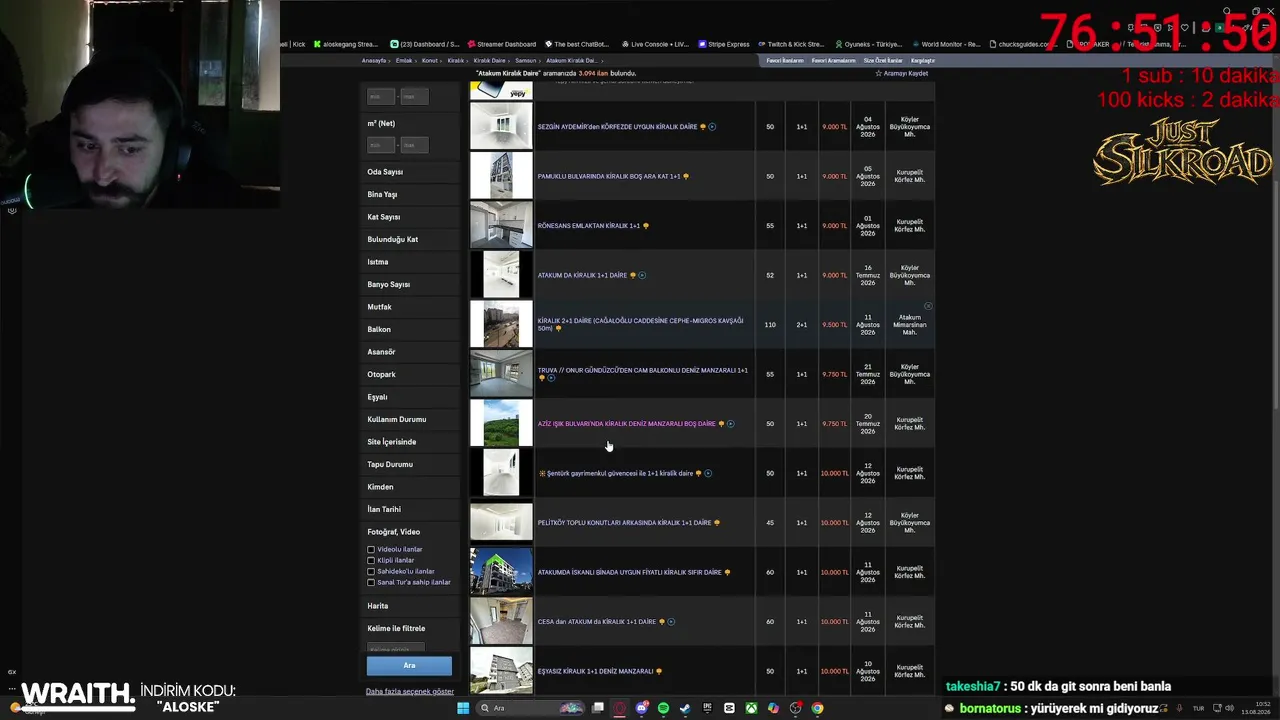This screenshot has height=720, width=1280.
Task: Open thumbnail of CESA dan ATAKUM listing
Action: (501, 621)
